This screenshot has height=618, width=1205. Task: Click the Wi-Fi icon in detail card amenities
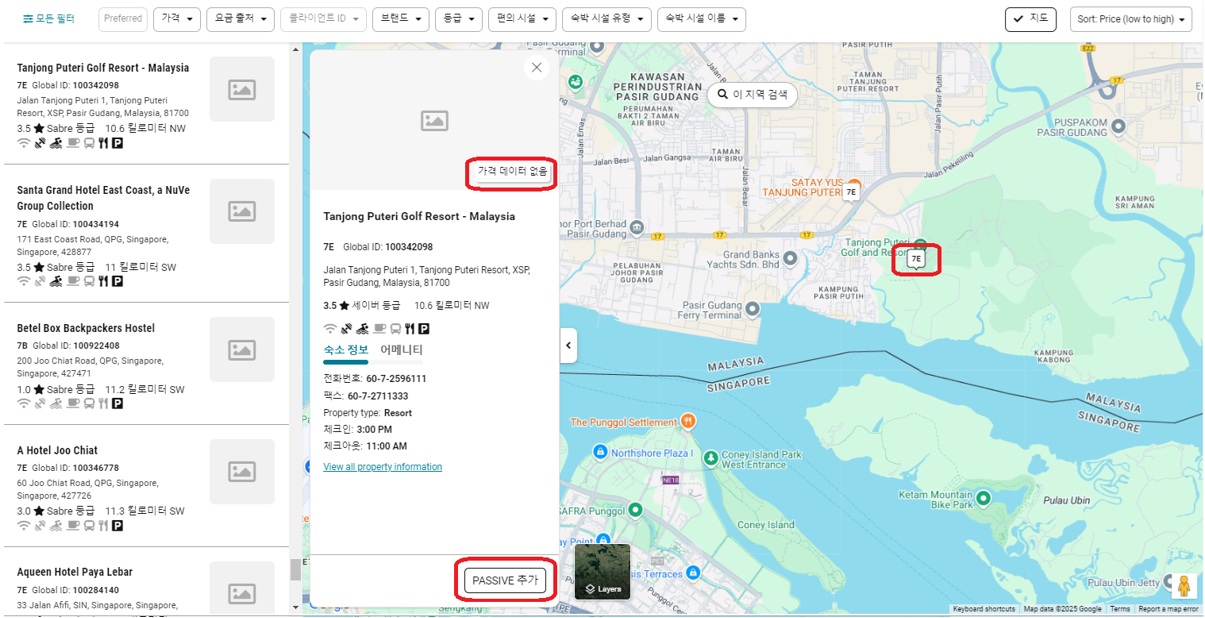pos(330,328)
